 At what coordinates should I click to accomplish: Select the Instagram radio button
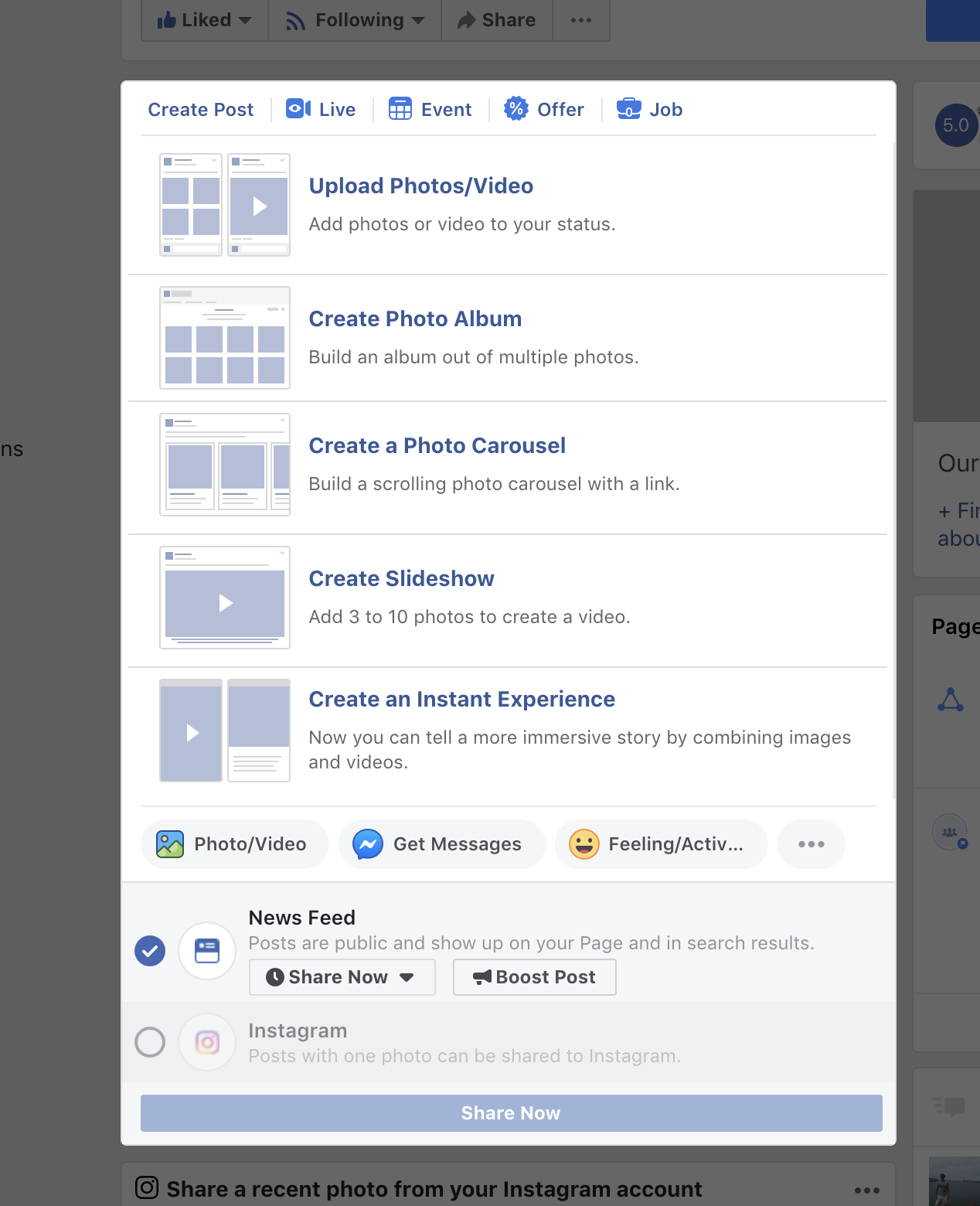[150, 1042]
